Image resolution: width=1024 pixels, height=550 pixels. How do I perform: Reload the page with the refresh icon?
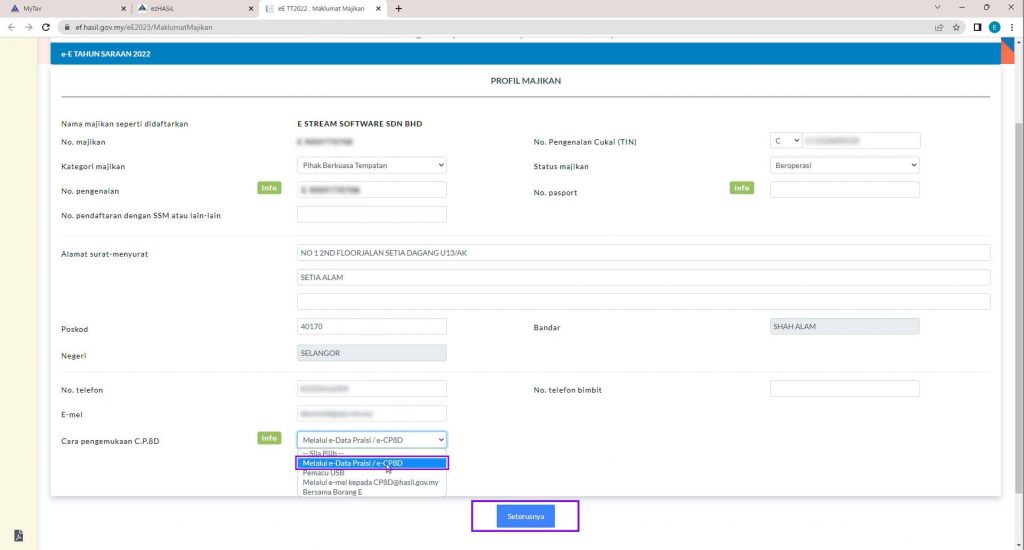pyautogui.click(x=46, y=27)
